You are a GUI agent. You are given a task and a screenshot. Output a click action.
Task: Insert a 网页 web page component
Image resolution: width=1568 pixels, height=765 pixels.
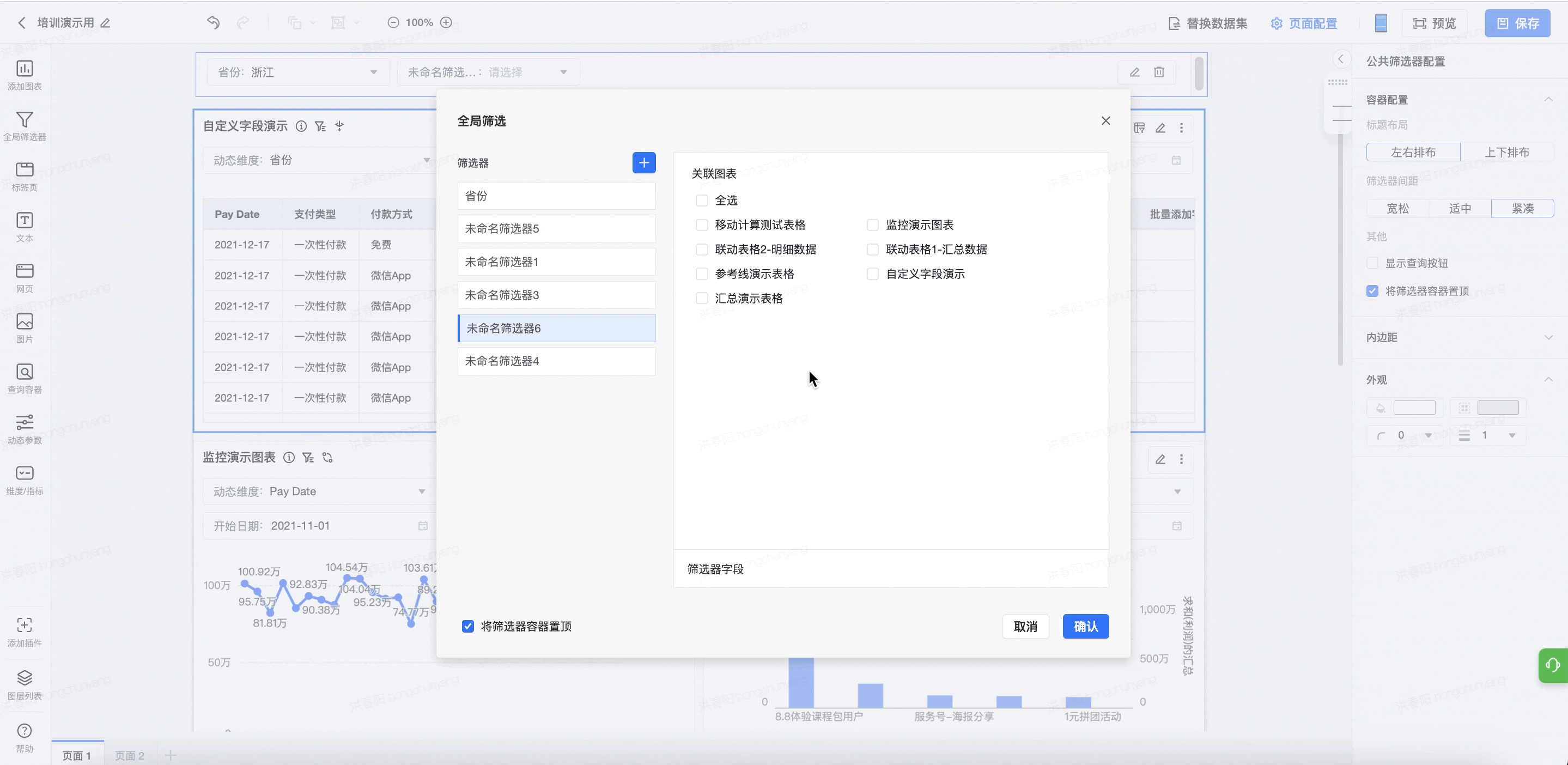point(25,277)
